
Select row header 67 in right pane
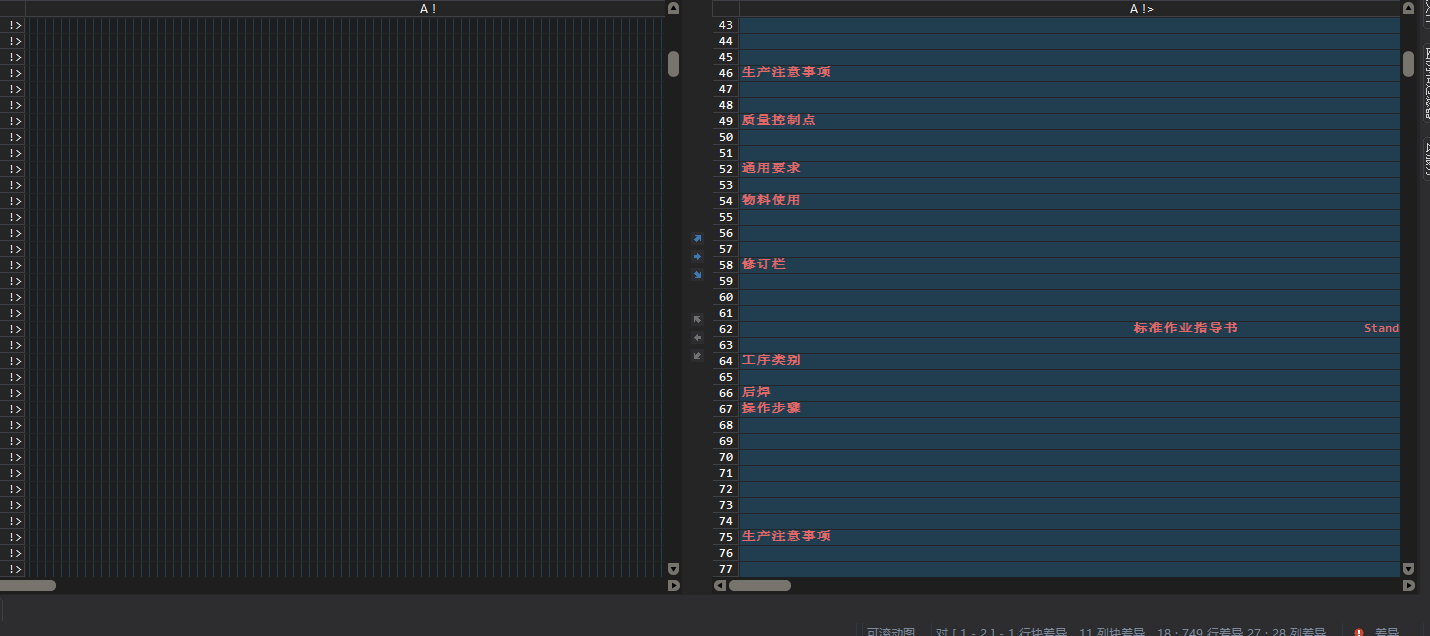tap(726, 409)
